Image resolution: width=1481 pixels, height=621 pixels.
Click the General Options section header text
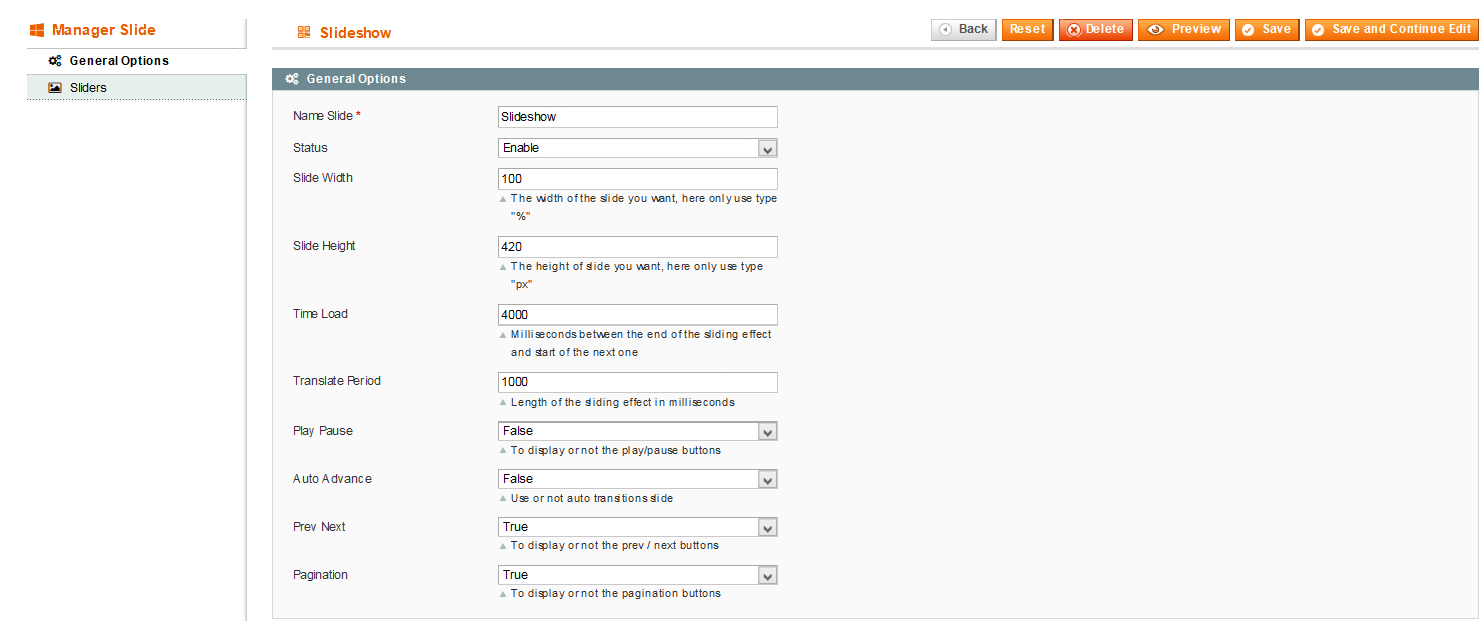pos(356,79)
